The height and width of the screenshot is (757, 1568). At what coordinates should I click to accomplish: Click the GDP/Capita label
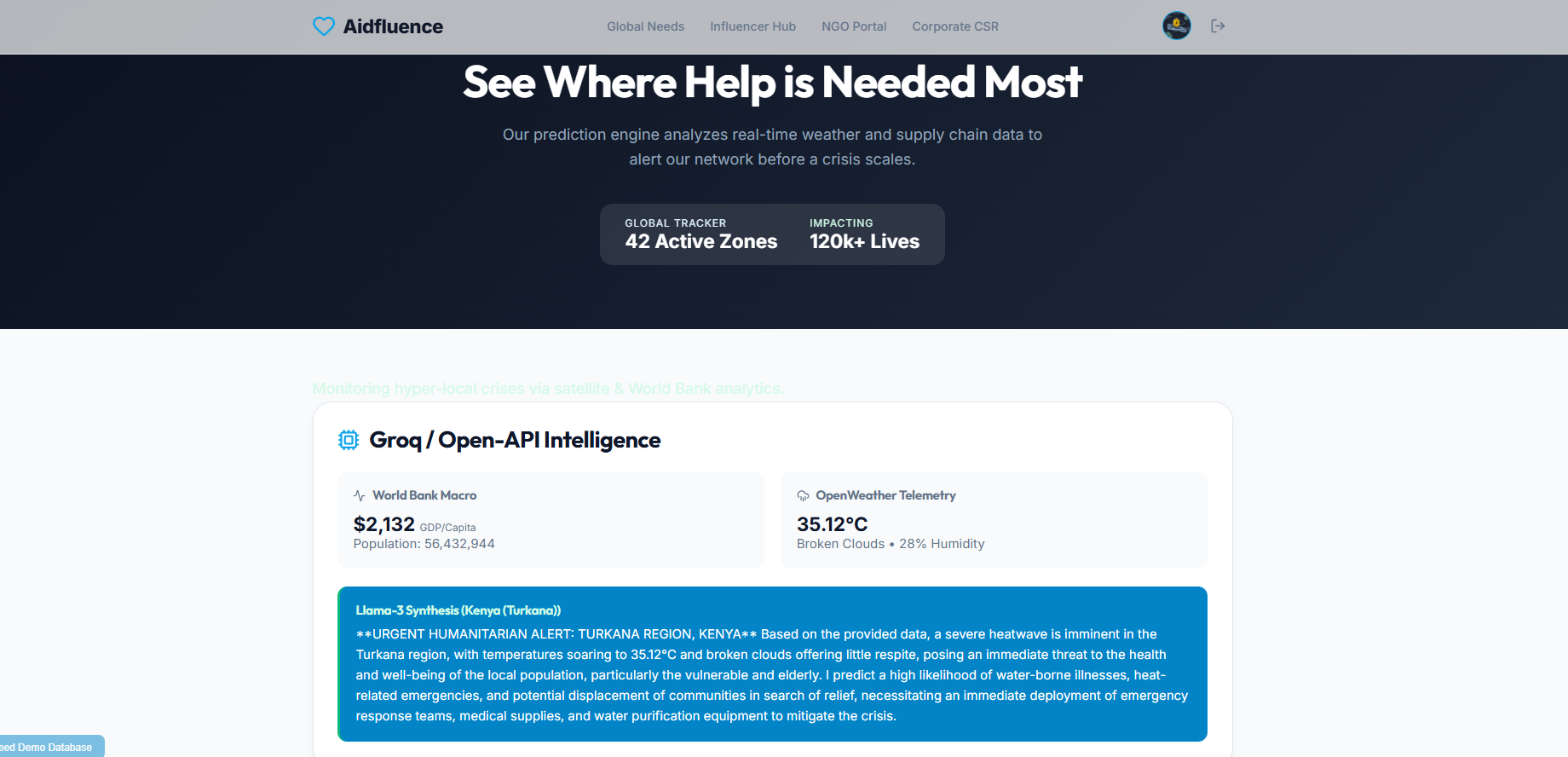coord(447,528)
